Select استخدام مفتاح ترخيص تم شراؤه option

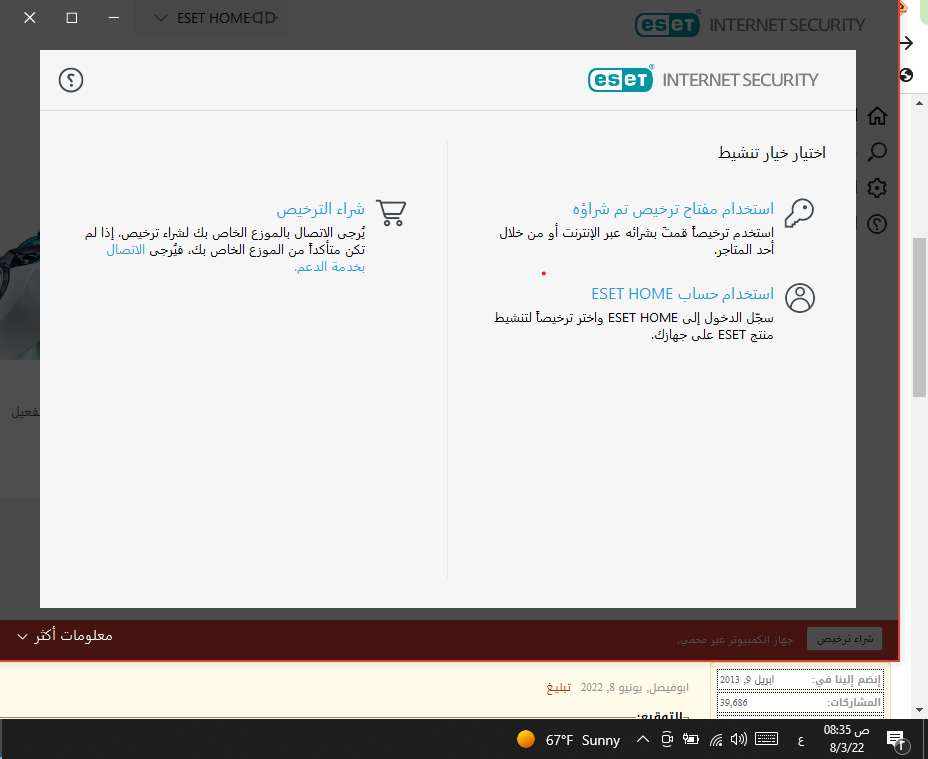click(673, 209)
